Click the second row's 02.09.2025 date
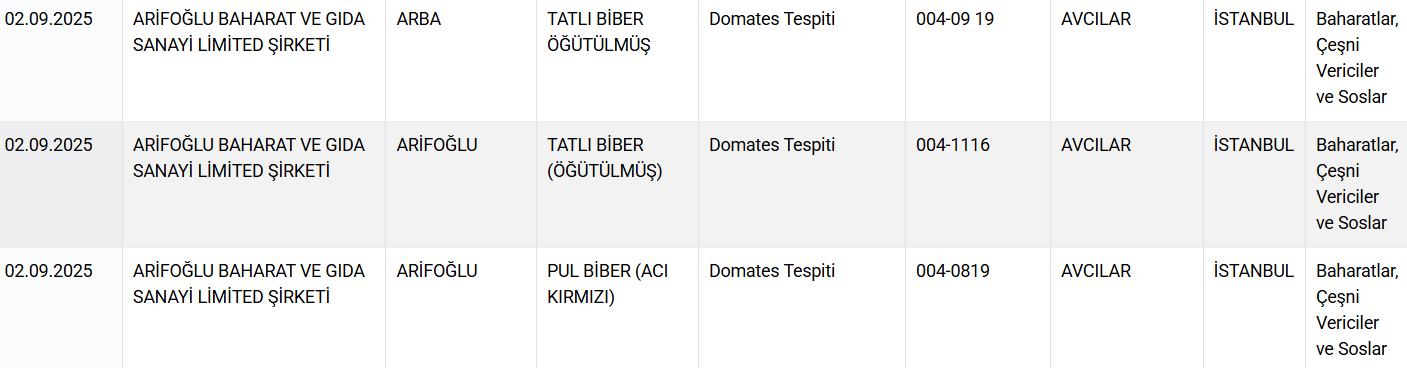The width and height of the screenshot is (1407, 368). click(48, 145)
